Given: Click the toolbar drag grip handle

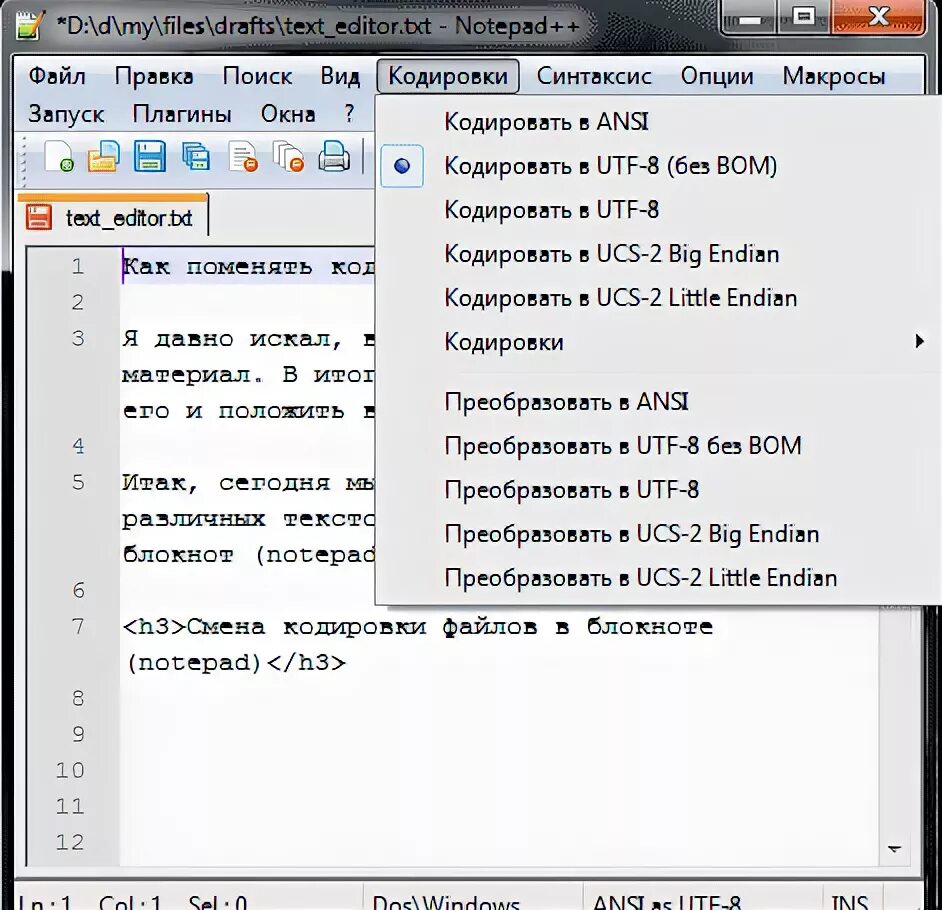Looking at the screenshot, I should click(24, 160).
